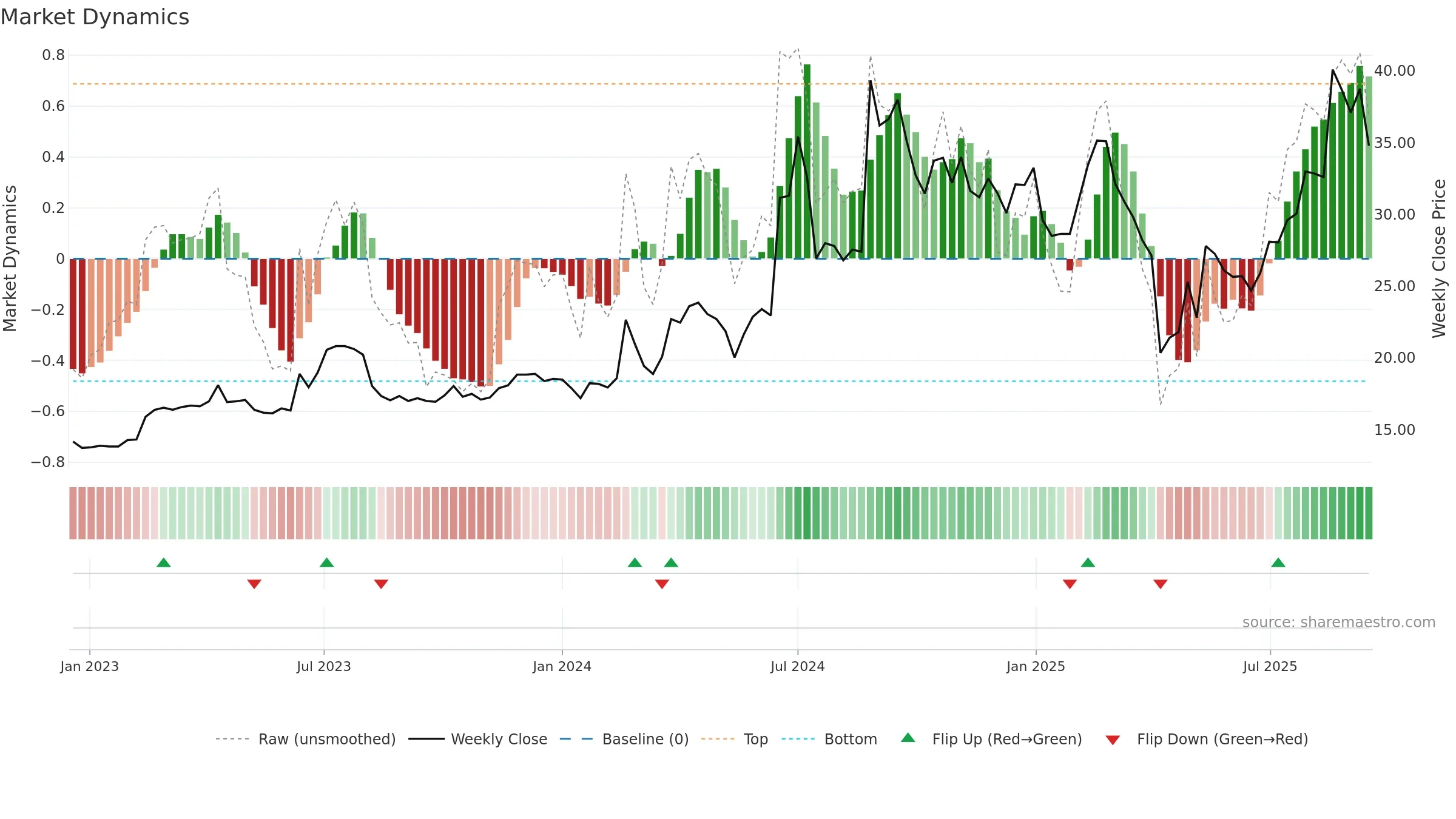Click the Raw (unsmoothed) legend entry

(x=305, y=739)
